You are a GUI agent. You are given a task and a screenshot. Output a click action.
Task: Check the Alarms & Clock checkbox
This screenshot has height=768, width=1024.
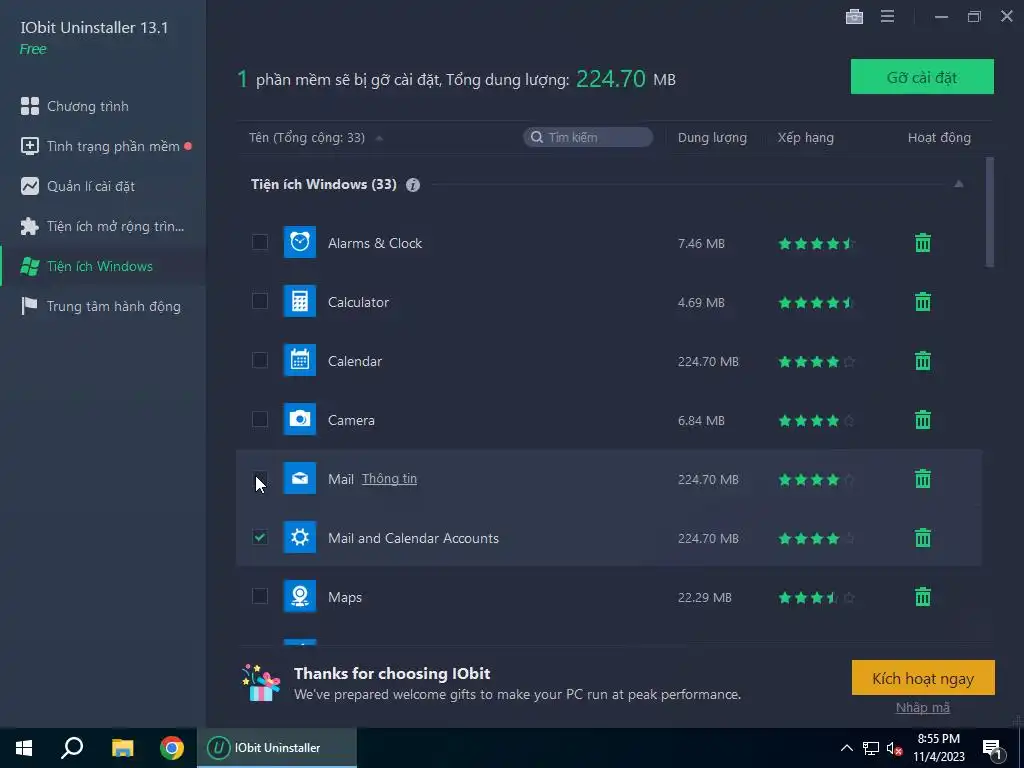point(260,242)
